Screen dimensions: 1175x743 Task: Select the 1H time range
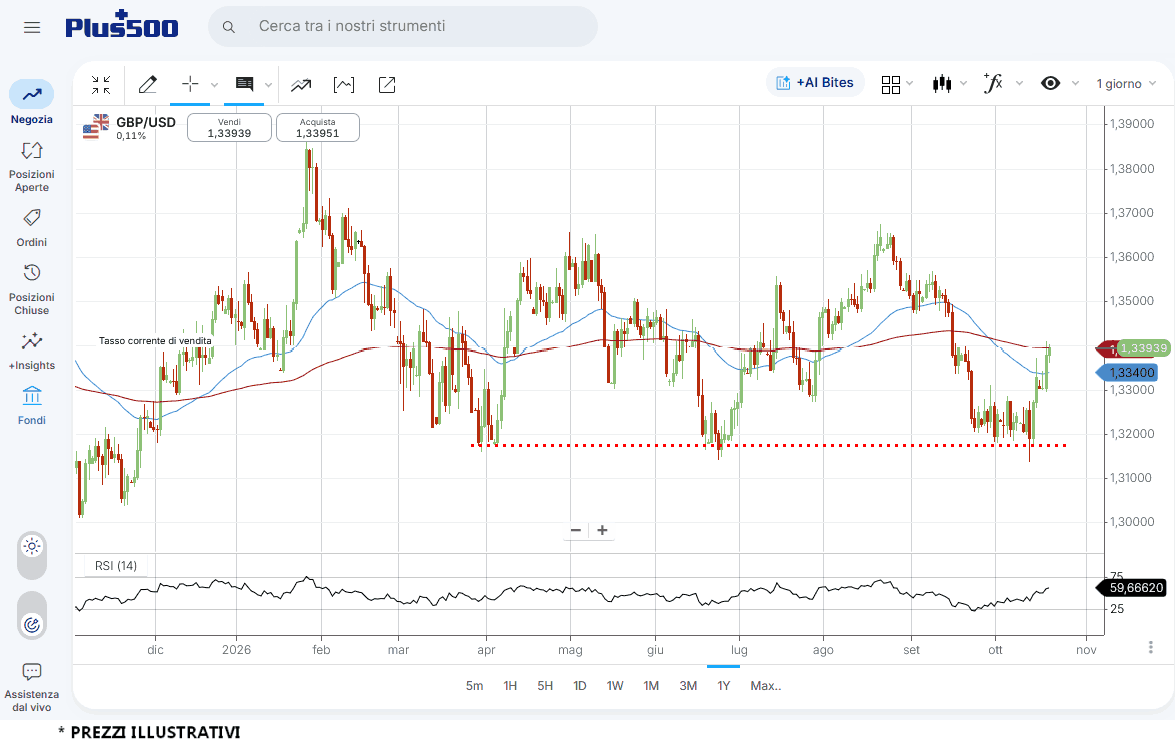pyautogui.click(x=510, y=685)
